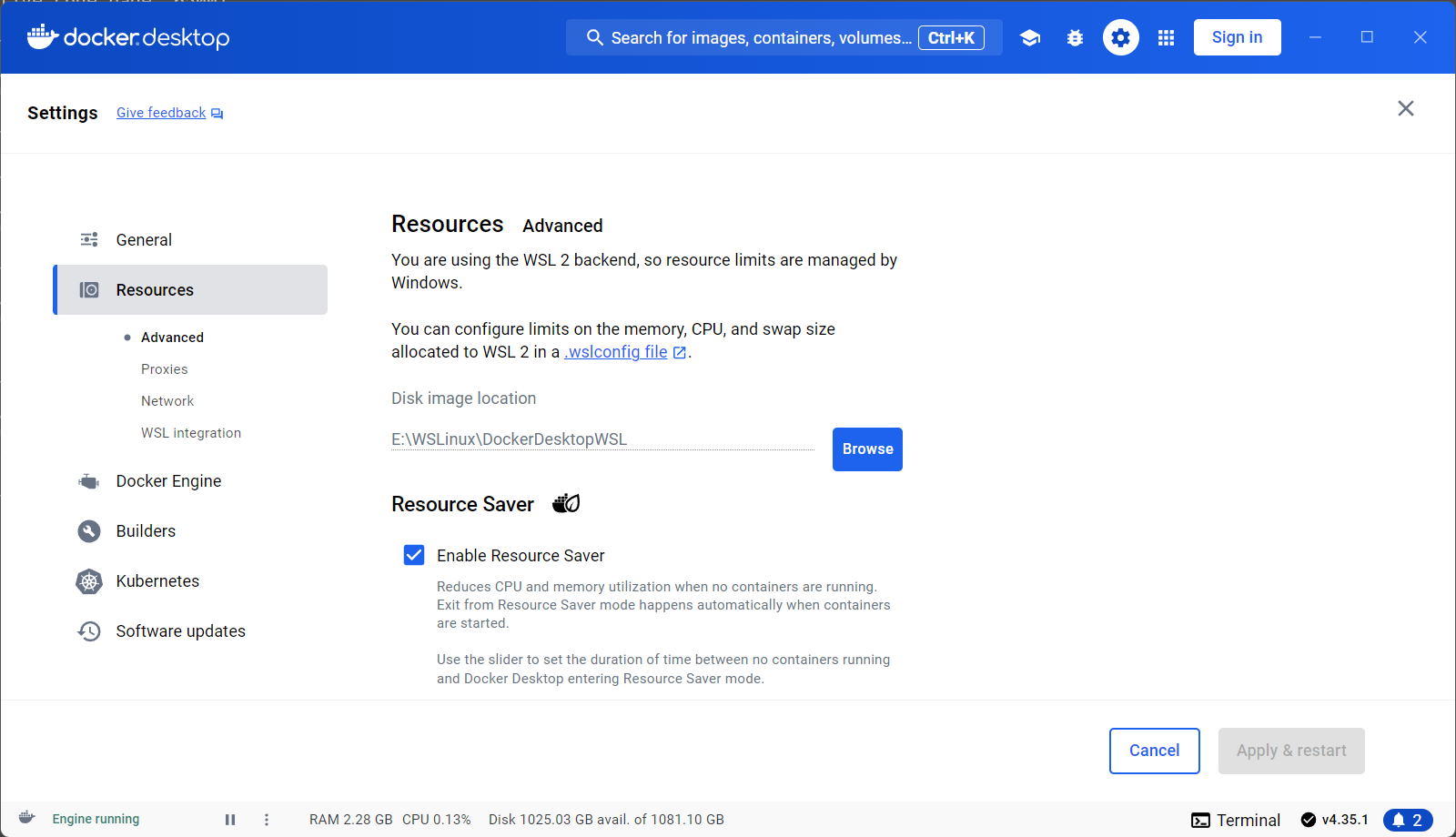Select the Resources settings section
The height and width of the screenshot is (837, 1456).
pos(190,289)
